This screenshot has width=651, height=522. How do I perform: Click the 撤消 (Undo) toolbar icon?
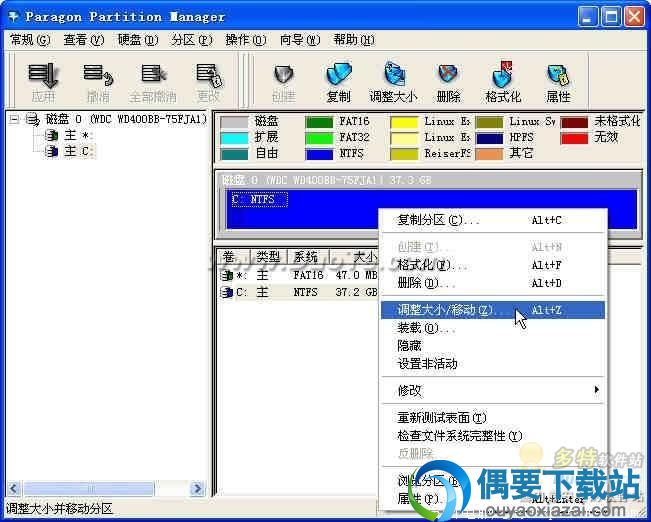98,76
